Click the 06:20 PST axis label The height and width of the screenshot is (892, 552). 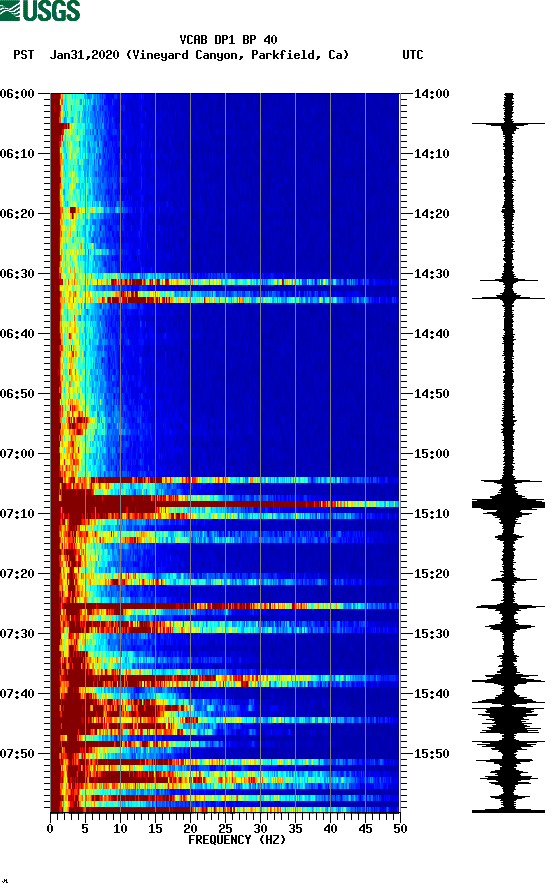click(x=17, y=213)
